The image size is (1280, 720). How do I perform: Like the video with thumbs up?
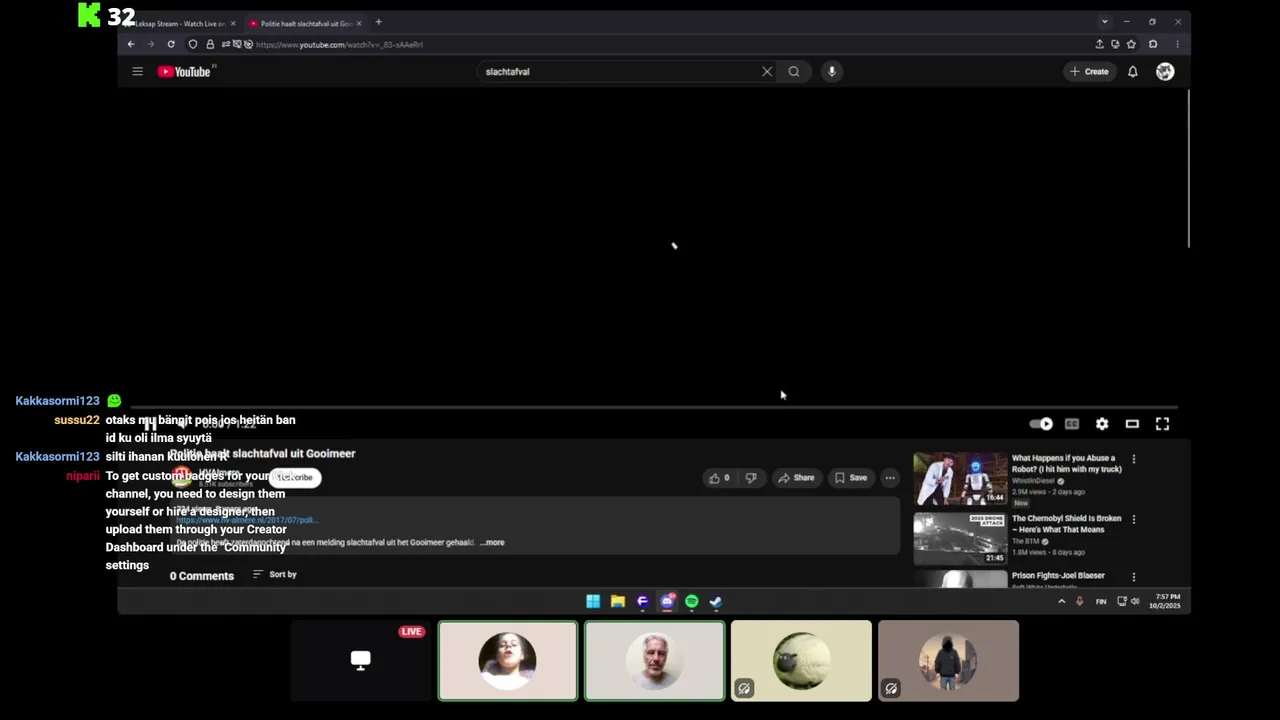[719, 478]
